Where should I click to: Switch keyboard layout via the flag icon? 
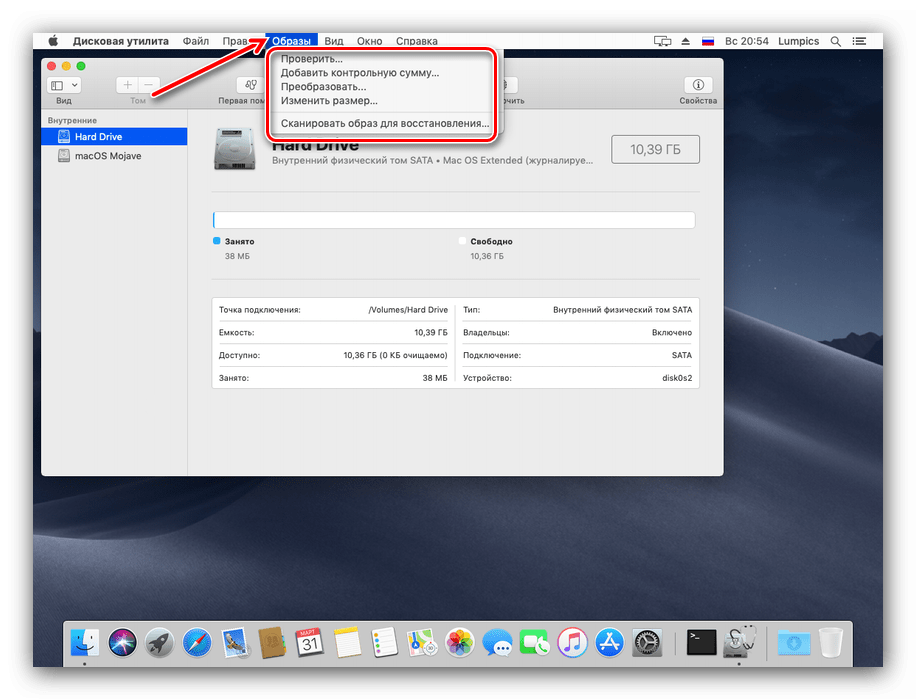(x=707, y=41)
